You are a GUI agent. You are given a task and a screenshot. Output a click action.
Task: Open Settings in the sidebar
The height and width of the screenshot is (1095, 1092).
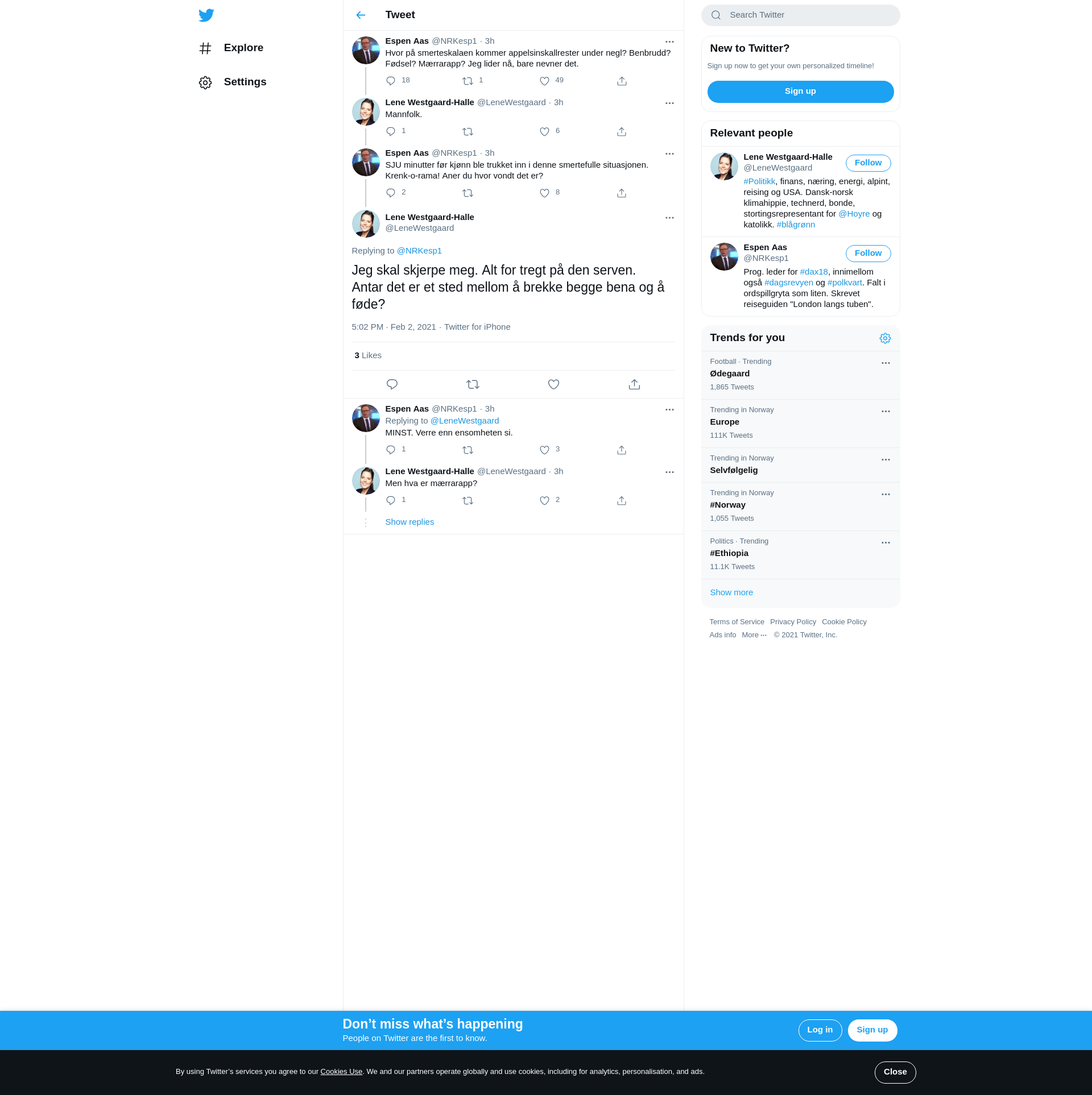tap(233, 82)
